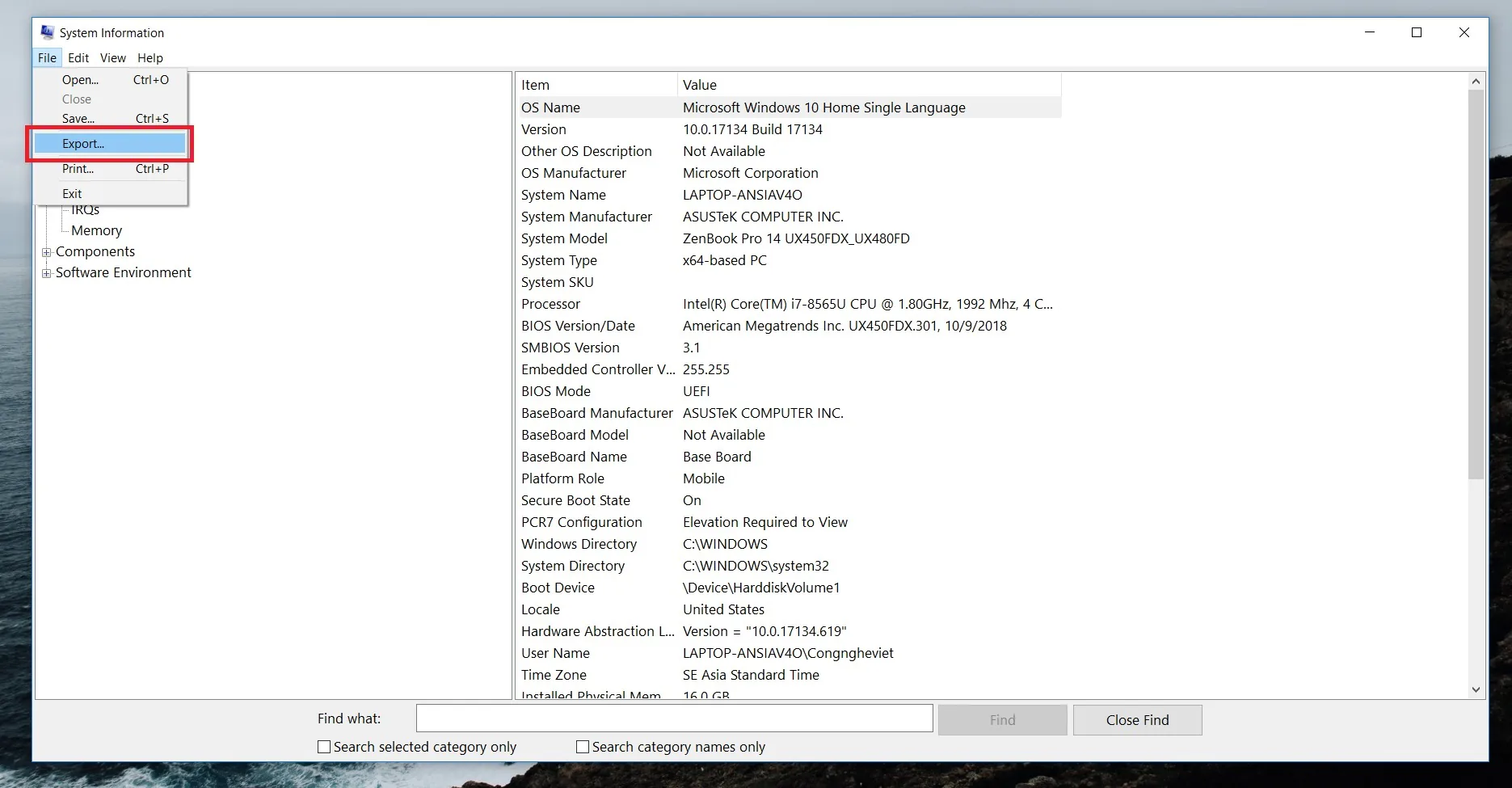Open the Help menu
Viewport: 1512px width, 788px height.
click(150, 58)
